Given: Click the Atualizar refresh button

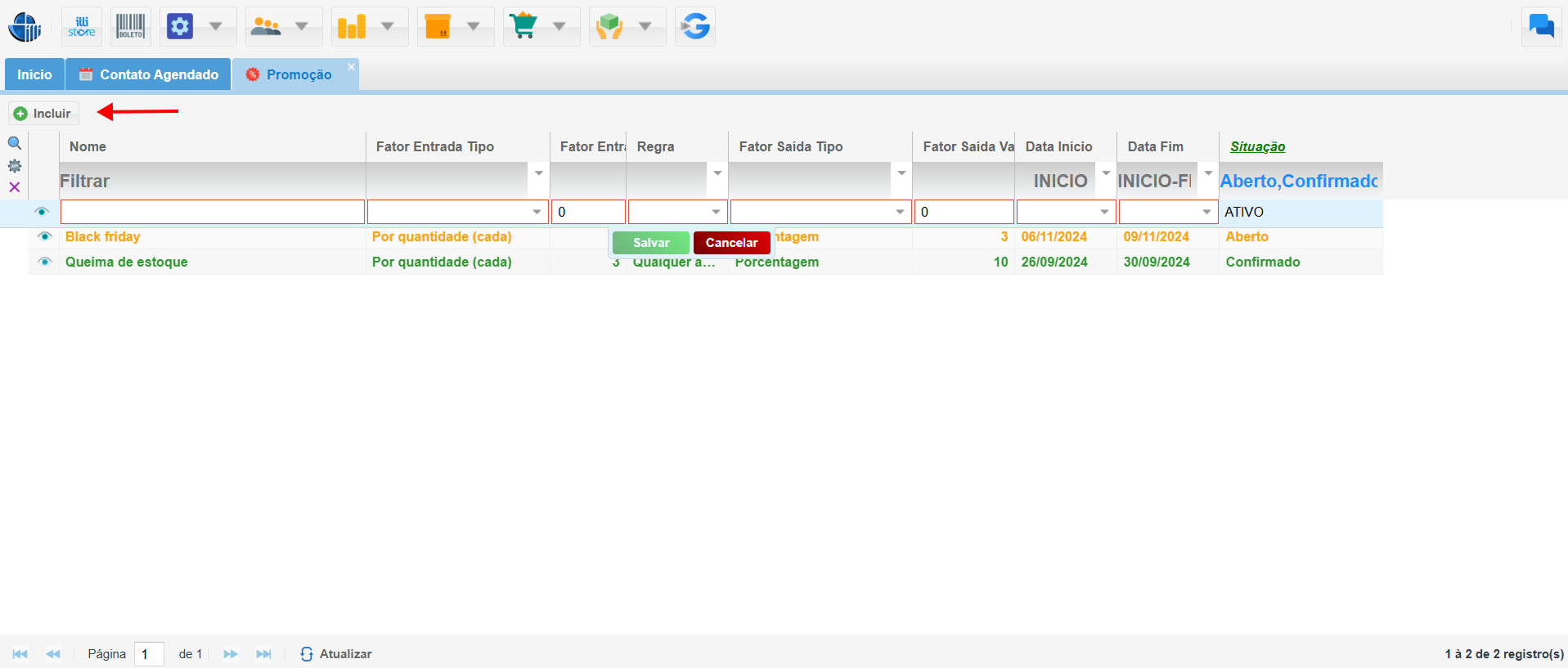Looking at the screenshot, I should pyautogui.click(x=336, y=654).
